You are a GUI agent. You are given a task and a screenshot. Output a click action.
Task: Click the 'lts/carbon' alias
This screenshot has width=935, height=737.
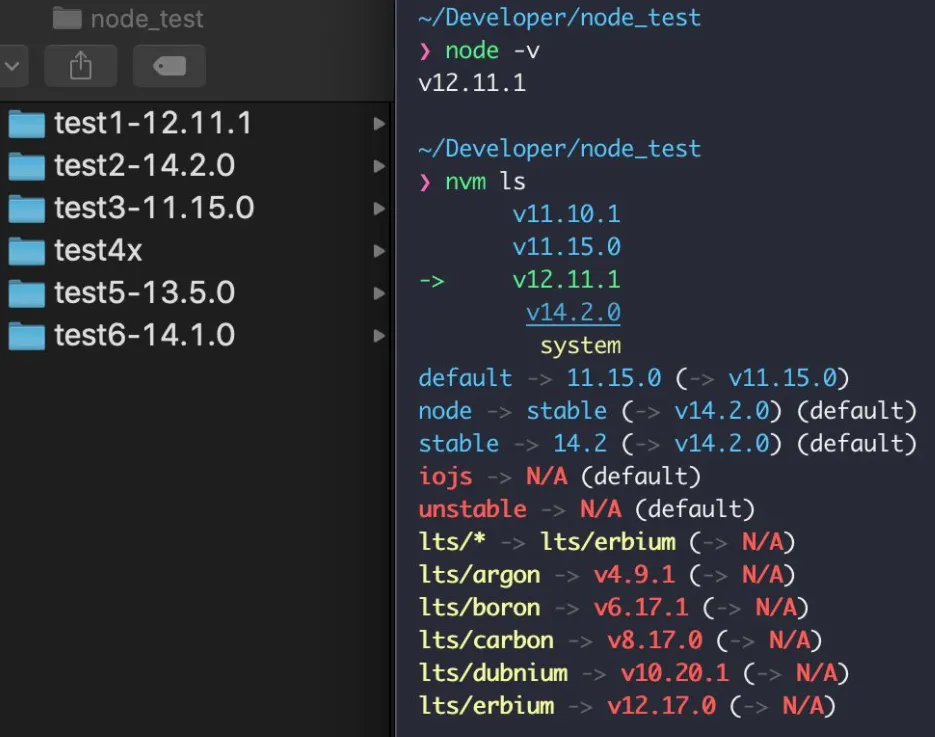(486, 640)
